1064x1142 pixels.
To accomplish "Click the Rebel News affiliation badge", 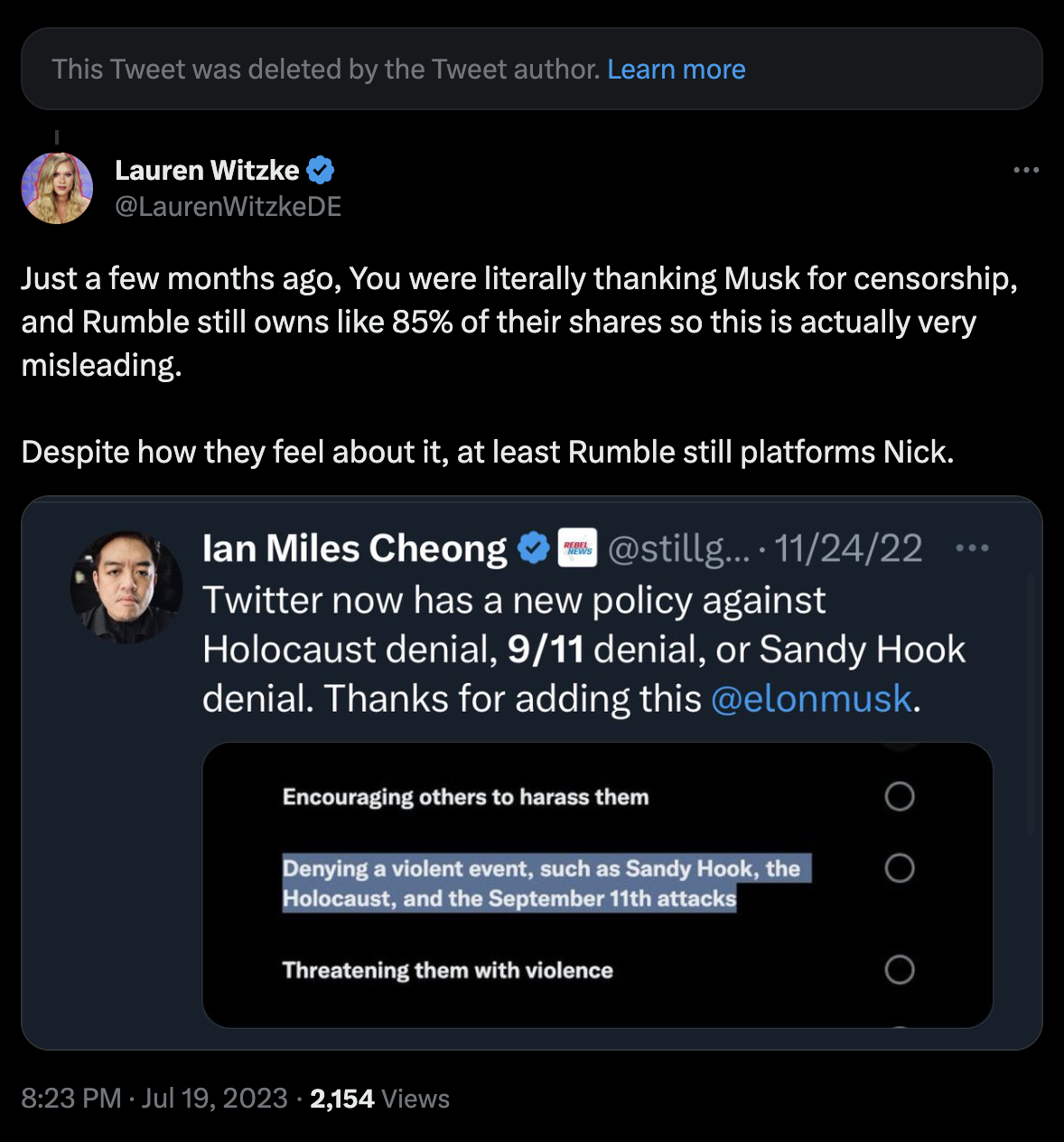I will tap(577, 548).
